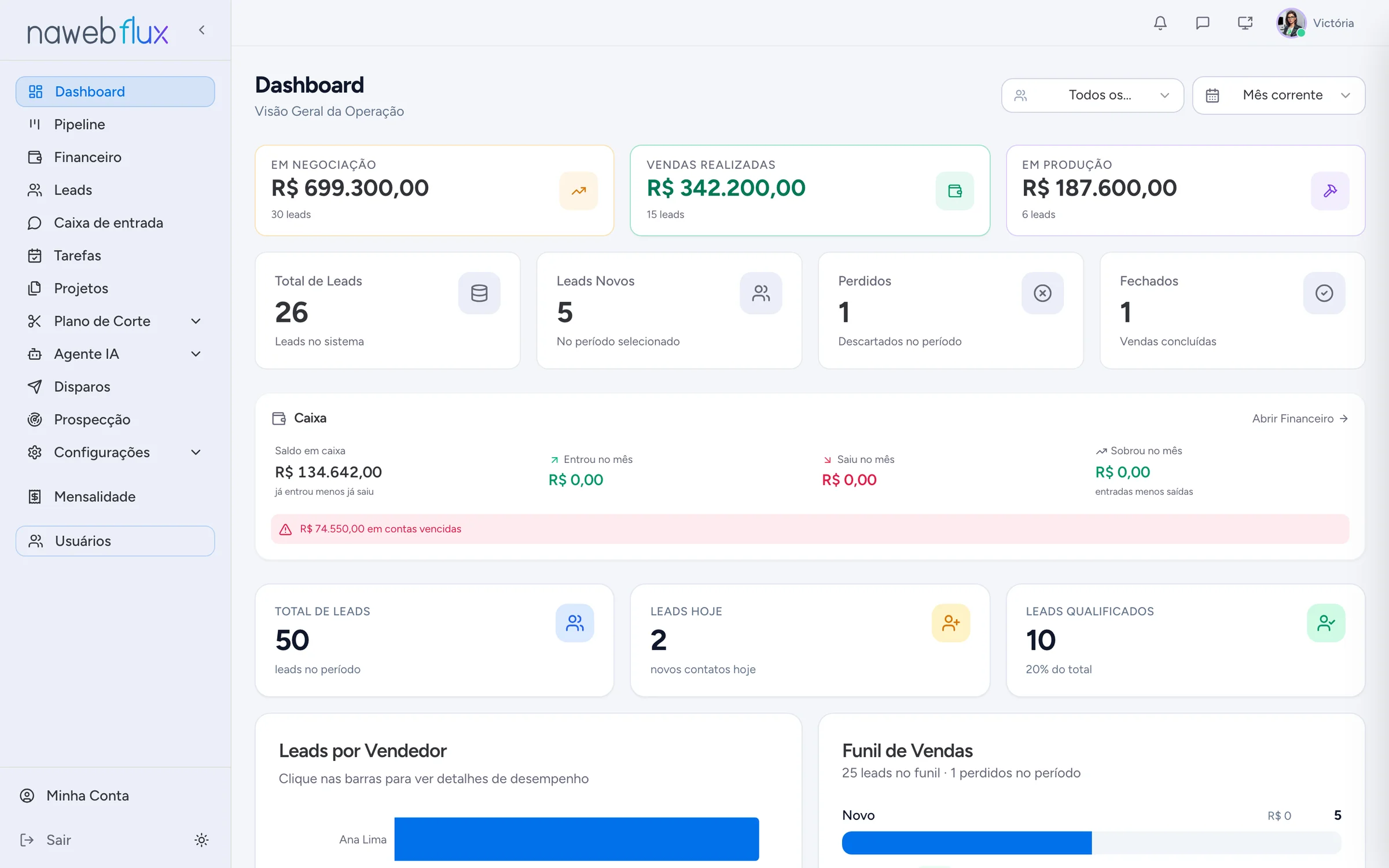This screenshot has height=868, width=1389.
Task: Click the Vendas Realizadas wallet icon
Action: point(954,190)
